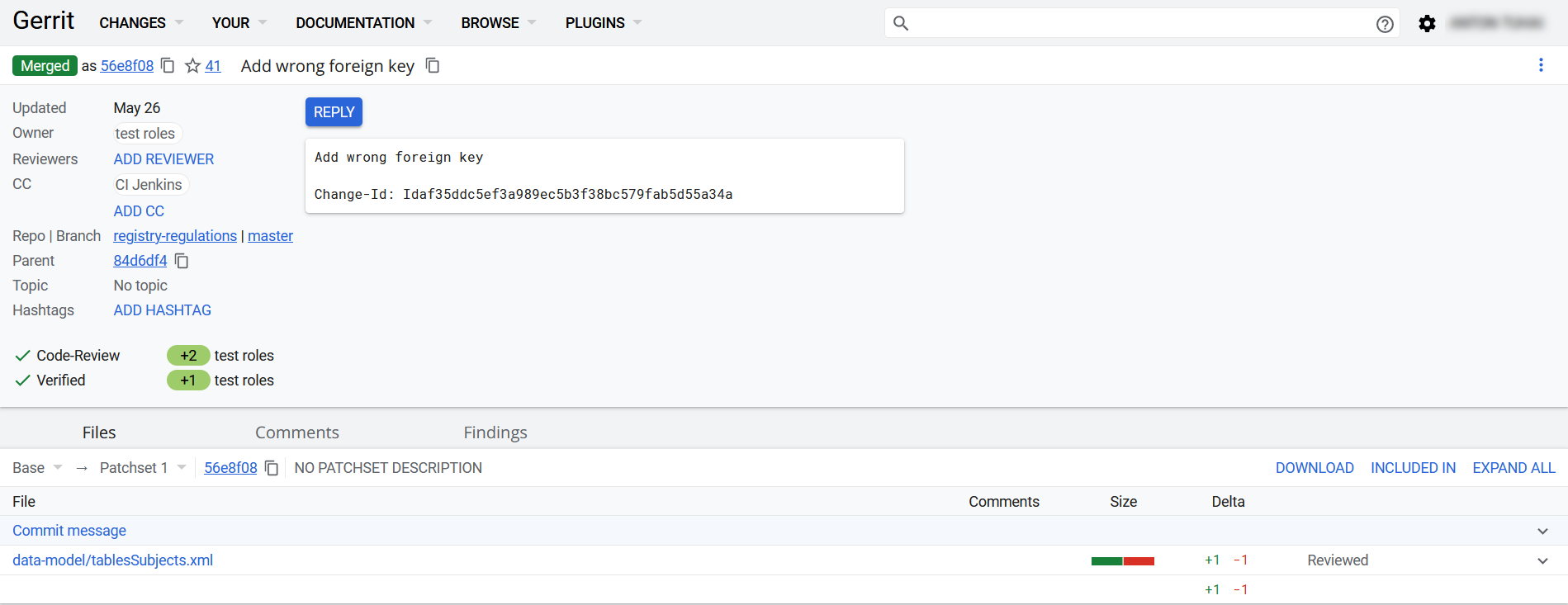Open the blurred user account name
The width and height of the screenshot is (1568, 605).
[1497, 23]
